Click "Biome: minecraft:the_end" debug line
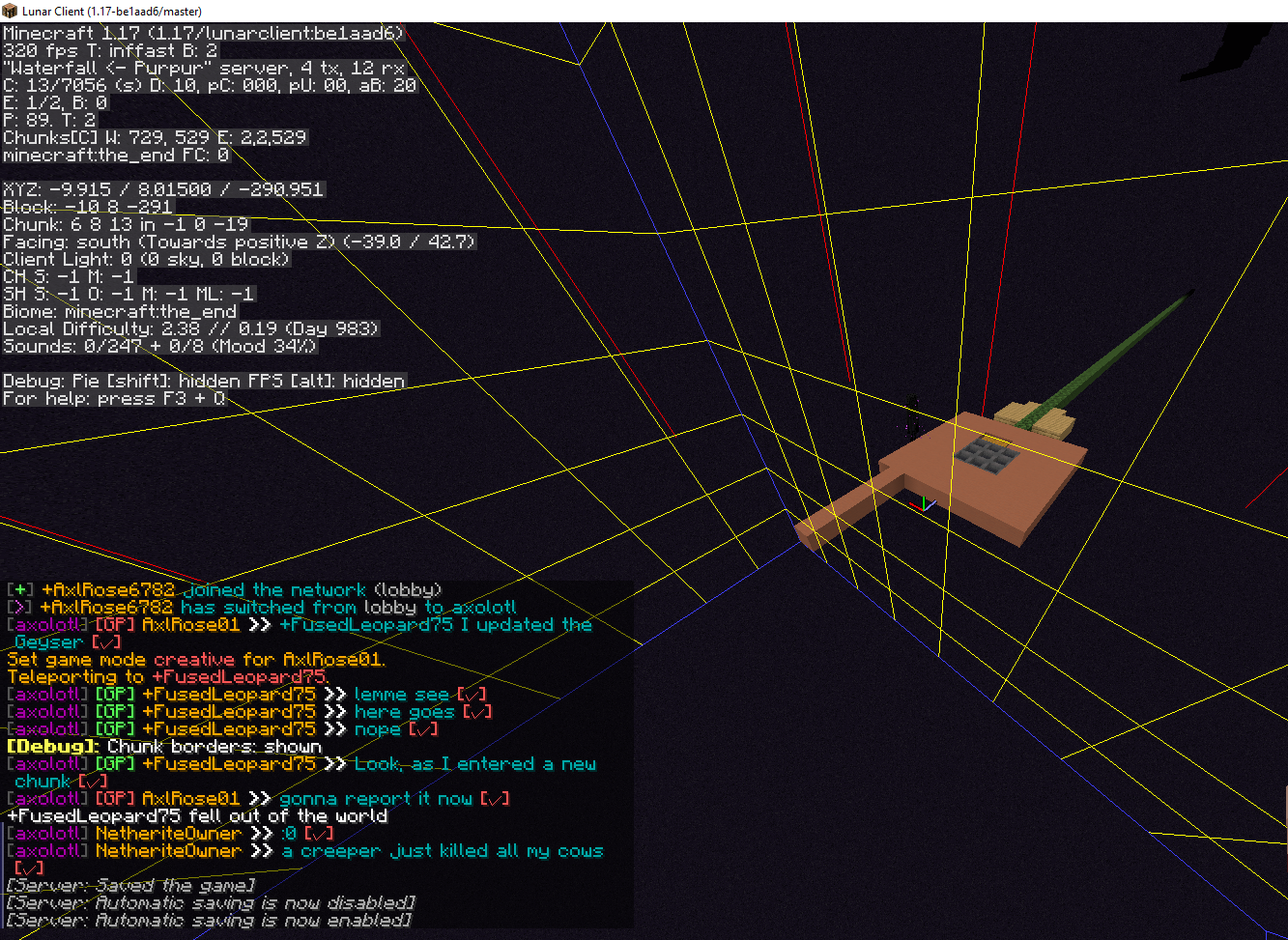1288x940 pixels. click(120, 311)
